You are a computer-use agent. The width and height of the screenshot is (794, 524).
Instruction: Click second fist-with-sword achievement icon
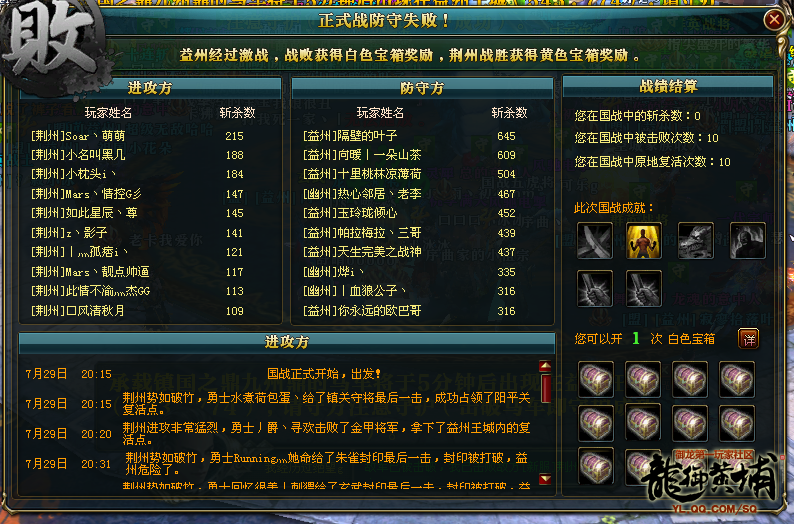(x=643, y=289)
